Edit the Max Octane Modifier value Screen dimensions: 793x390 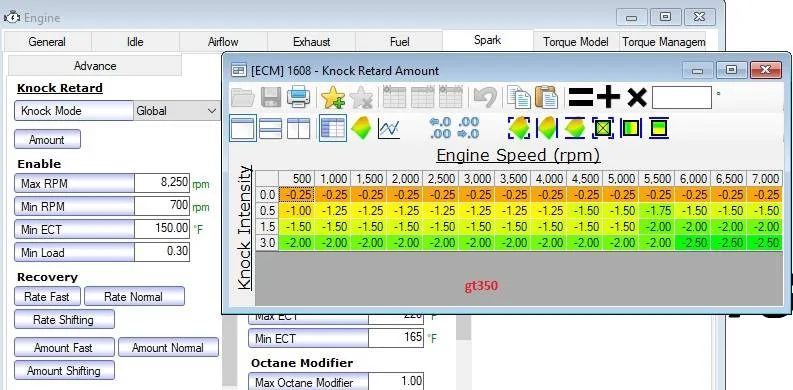pos(396,382)
